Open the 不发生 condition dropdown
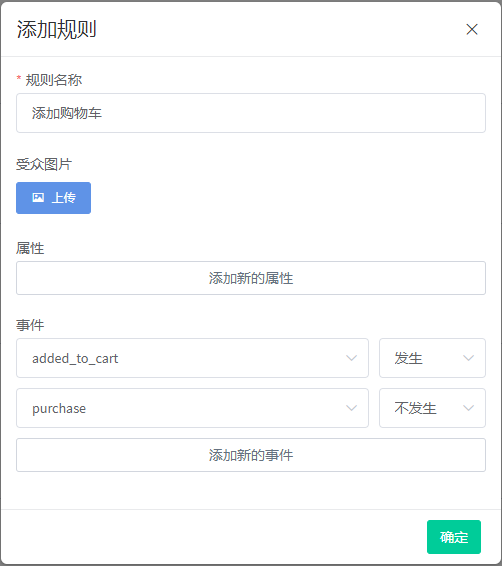The height and width of the screenshot is (566, 502). (x=432, y=408)
